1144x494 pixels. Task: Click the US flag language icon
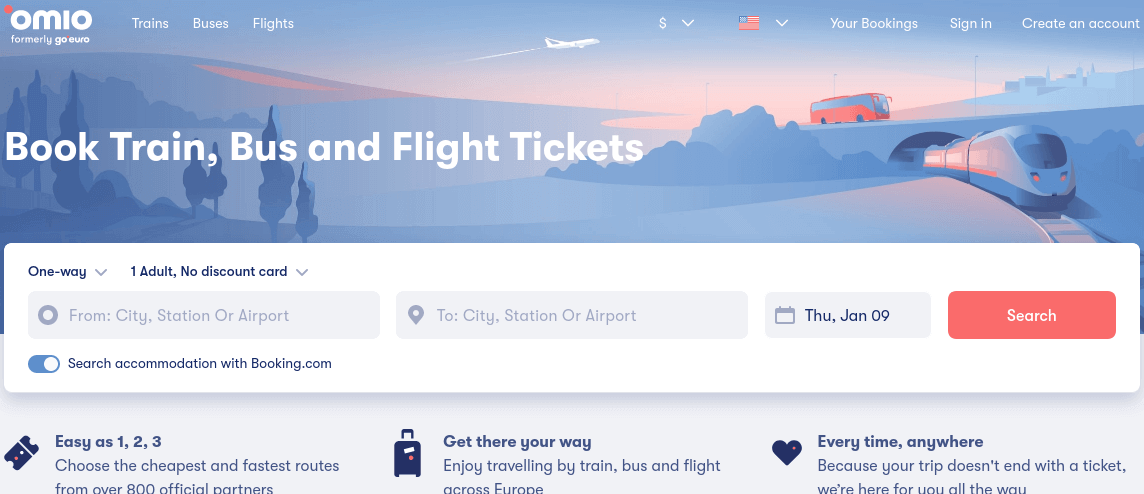click(749, 23)
